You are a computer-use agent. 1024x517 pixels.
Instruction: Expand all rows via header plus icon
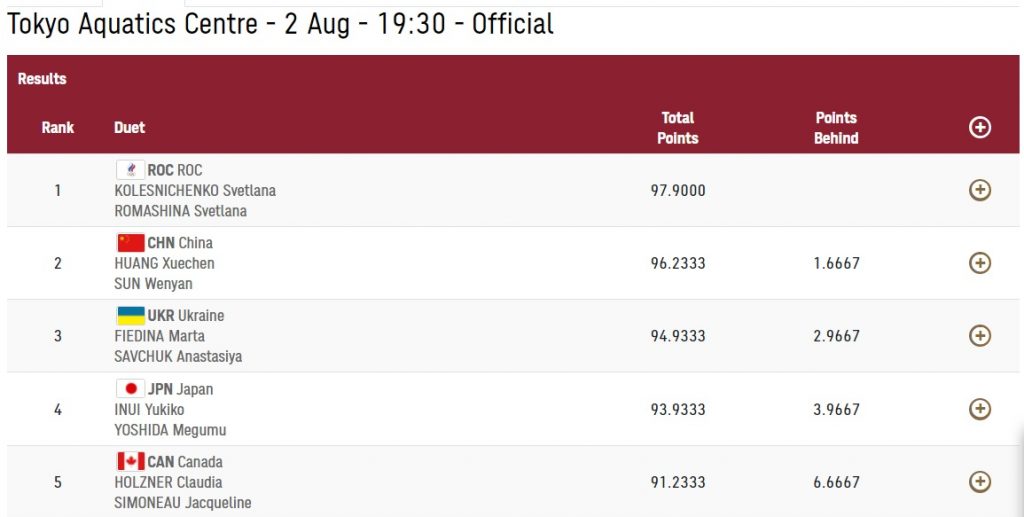coord(979,127)
